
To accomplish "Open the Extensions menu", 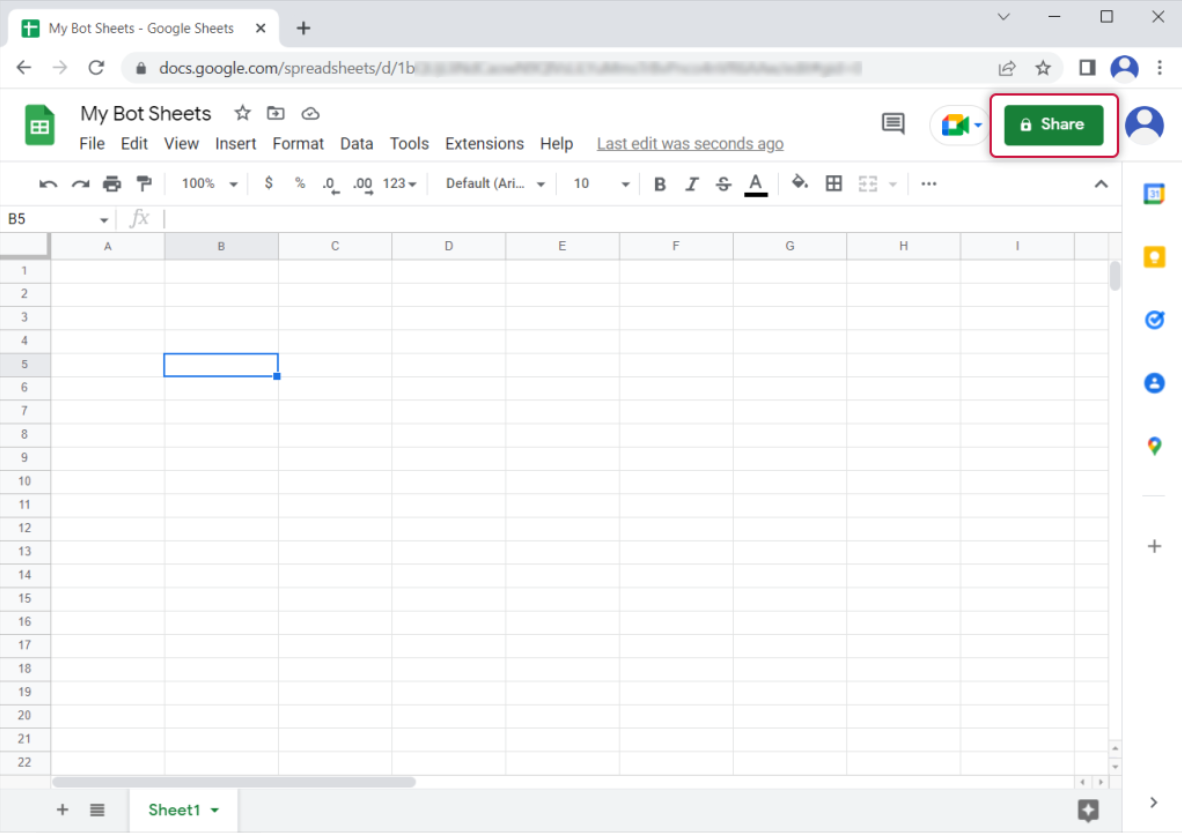I will click(x=484, y=144).
